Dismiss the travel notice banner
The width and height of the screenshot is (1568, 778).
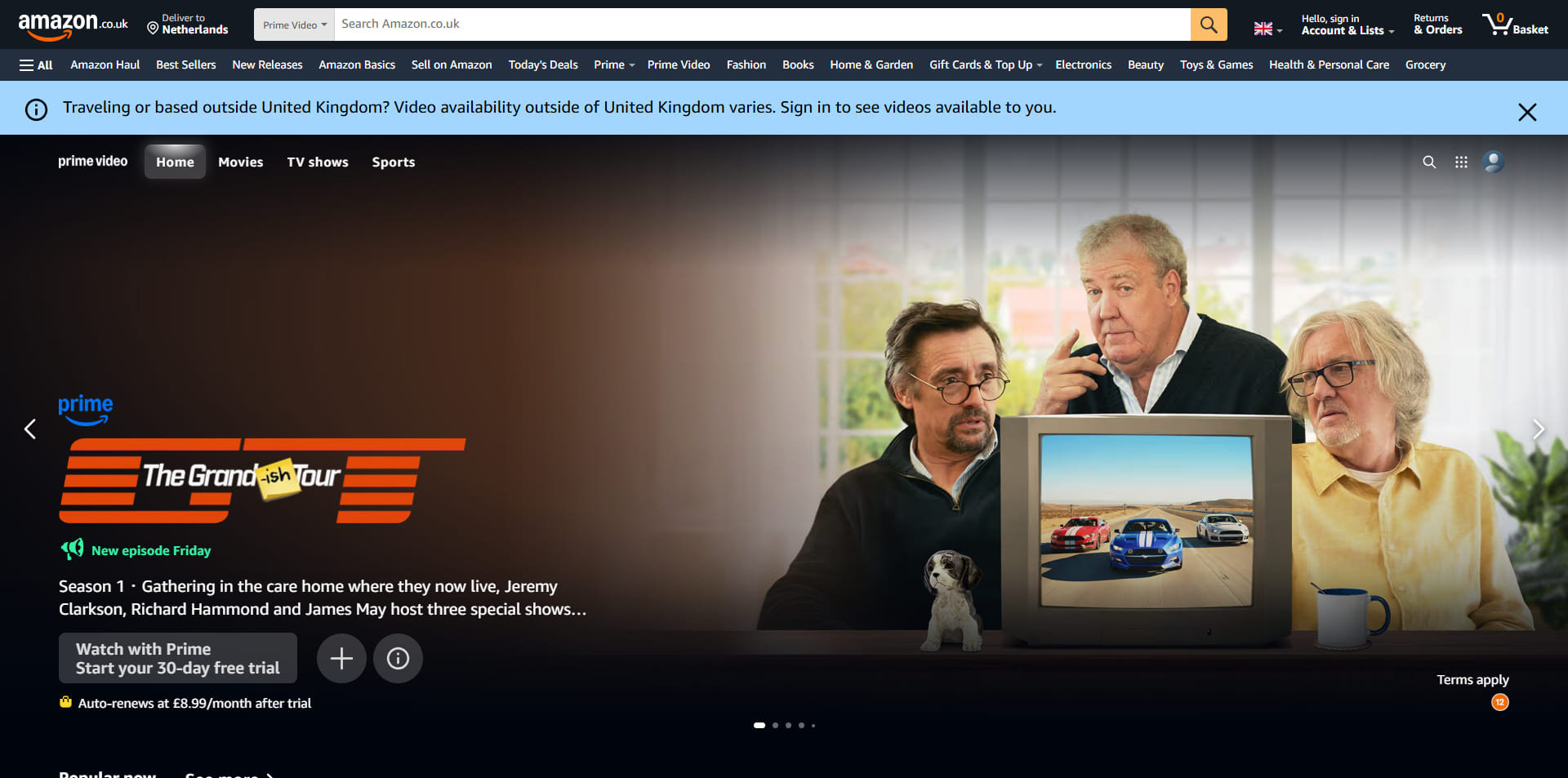point(1527,112)
